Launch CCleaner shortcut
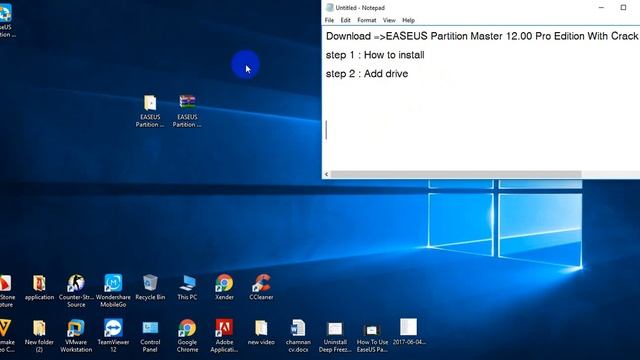Image resolution: width=640 pixels, height=360 pixels. point(261,283)
